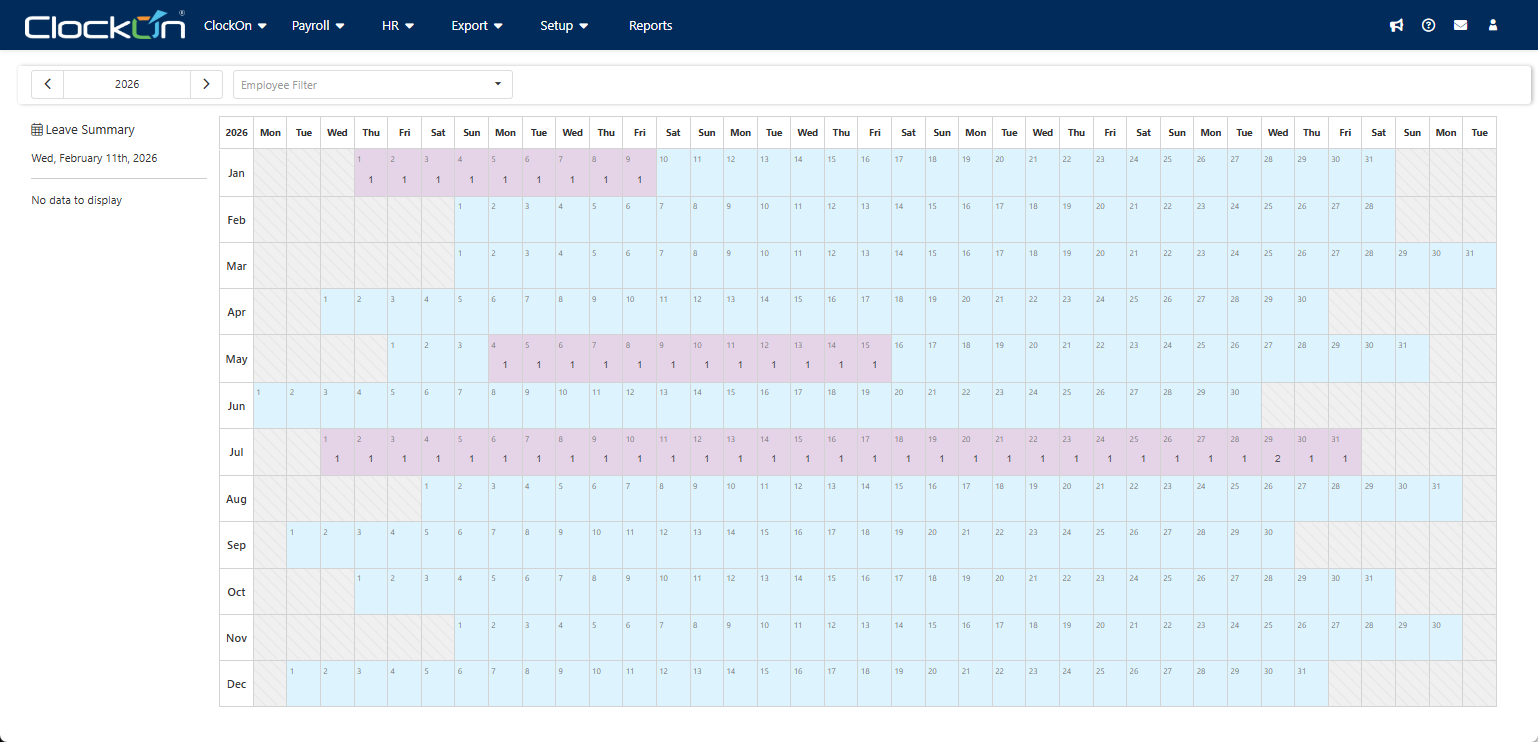Select the Jun month row label
This screenshot has width=1538, height=742.
coord(237,406)
